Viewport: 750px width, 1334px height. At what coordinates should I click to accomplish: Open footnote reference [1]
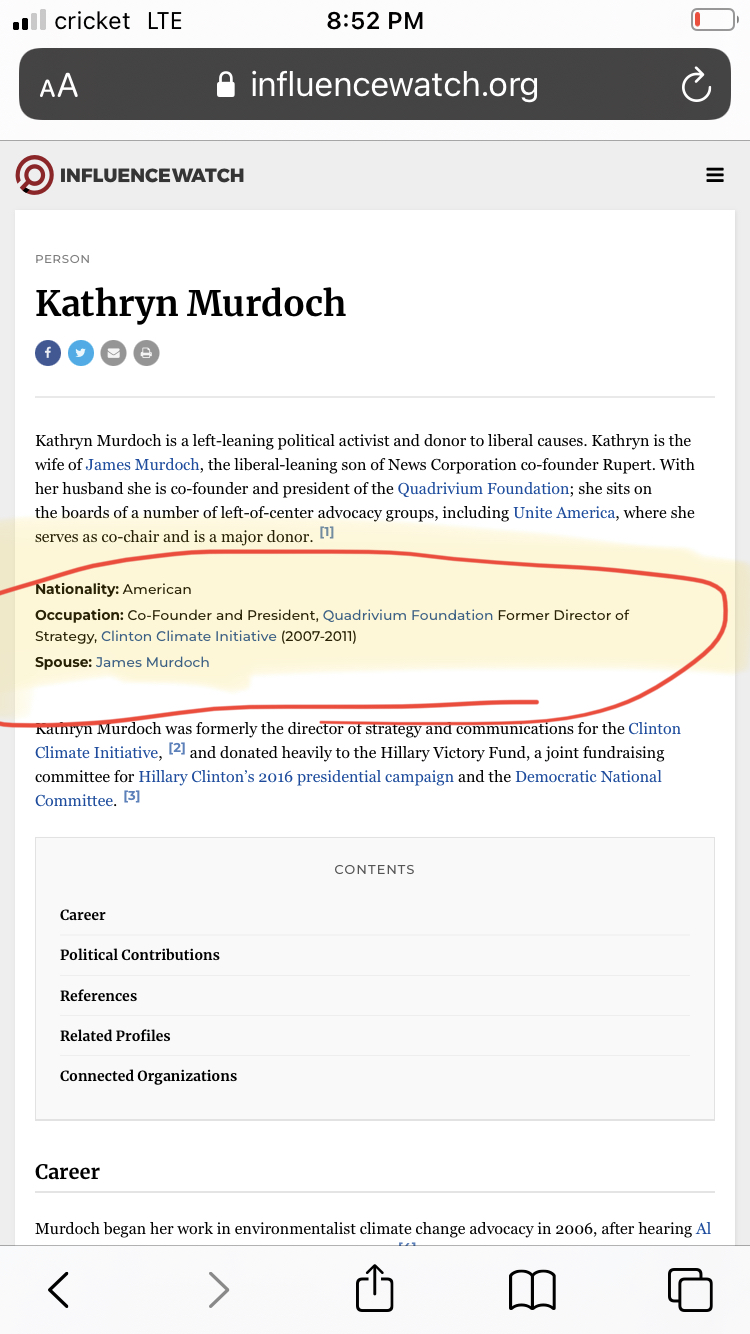326,533
